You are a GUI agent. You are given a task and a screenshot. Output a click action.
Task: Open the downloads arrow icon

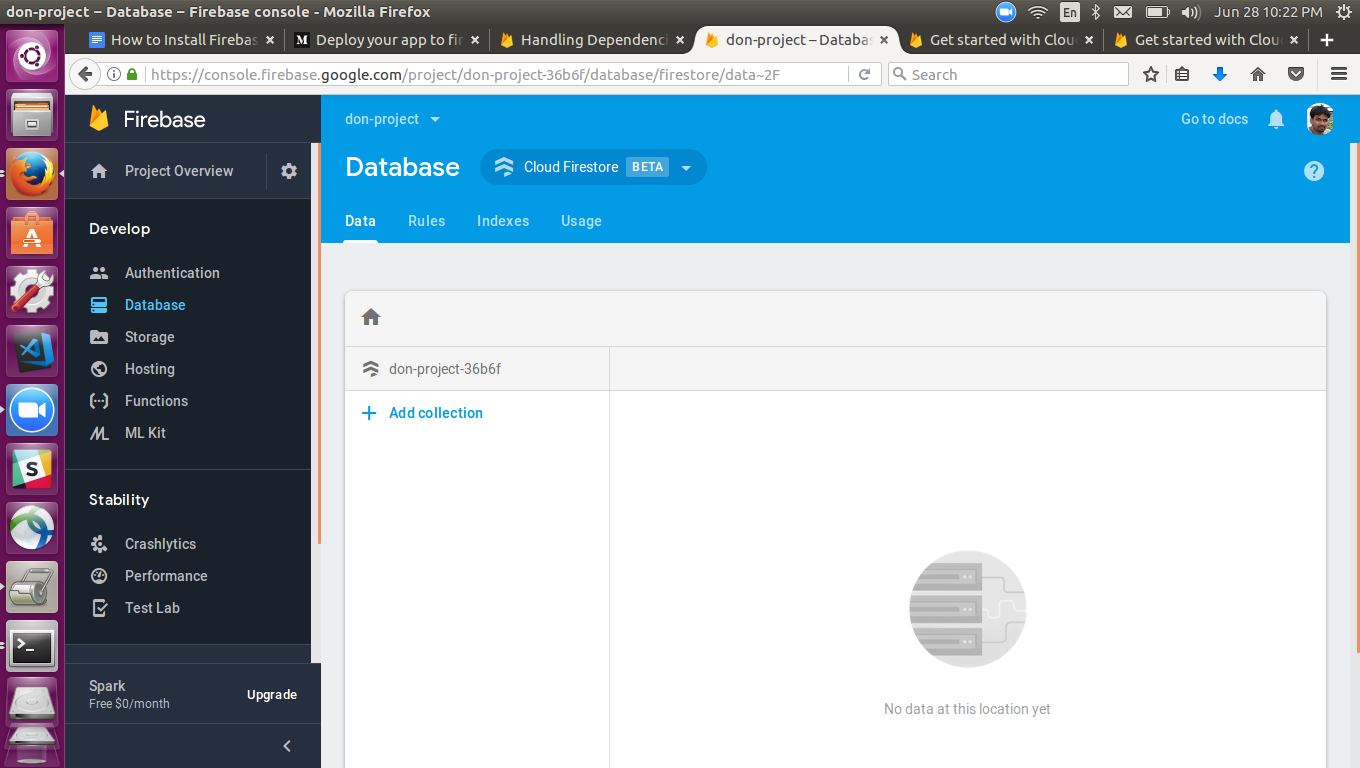1219,74
